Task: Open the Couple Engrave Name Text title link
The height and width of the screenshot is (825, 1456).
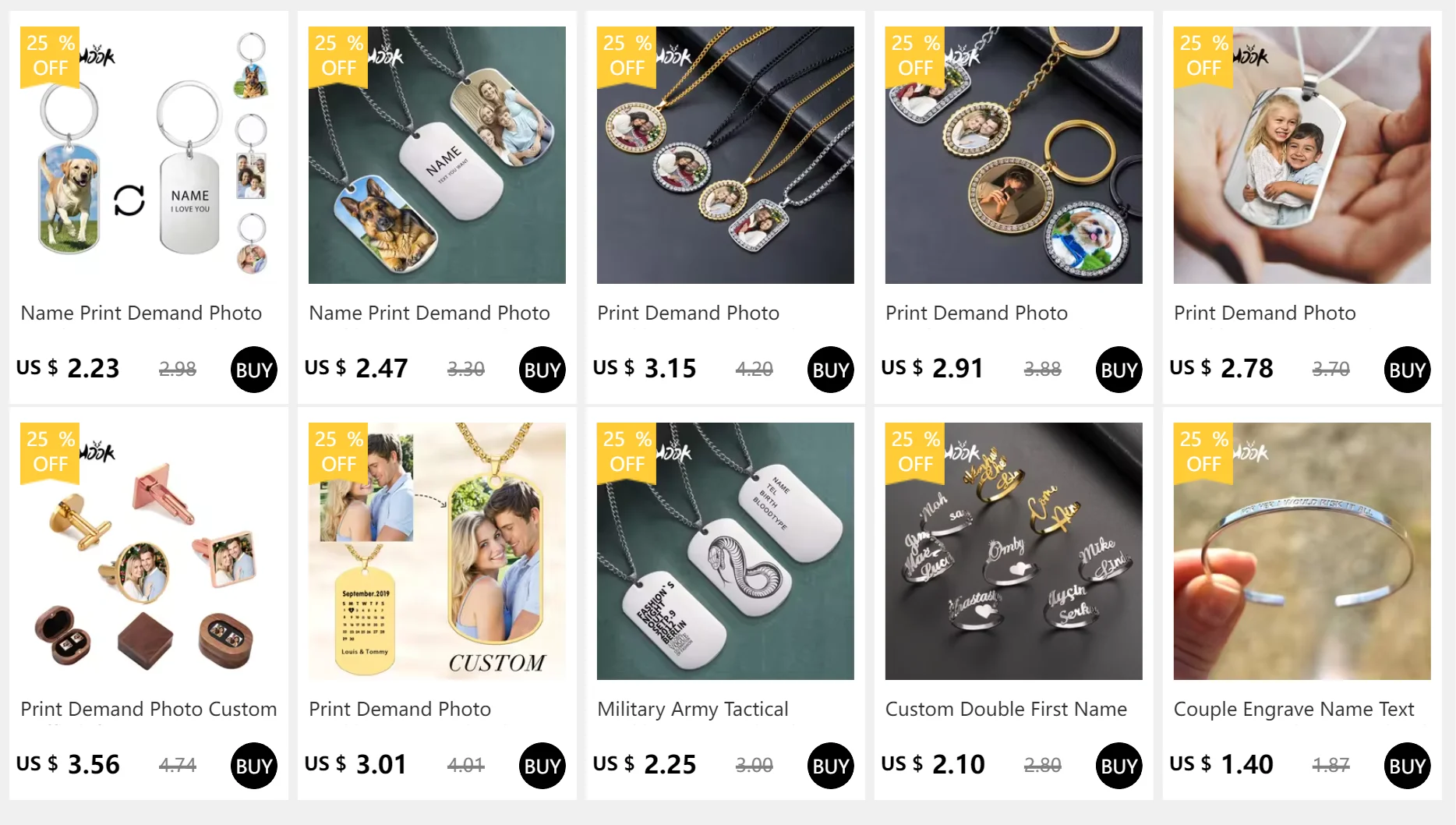Action: [1294, 709]
